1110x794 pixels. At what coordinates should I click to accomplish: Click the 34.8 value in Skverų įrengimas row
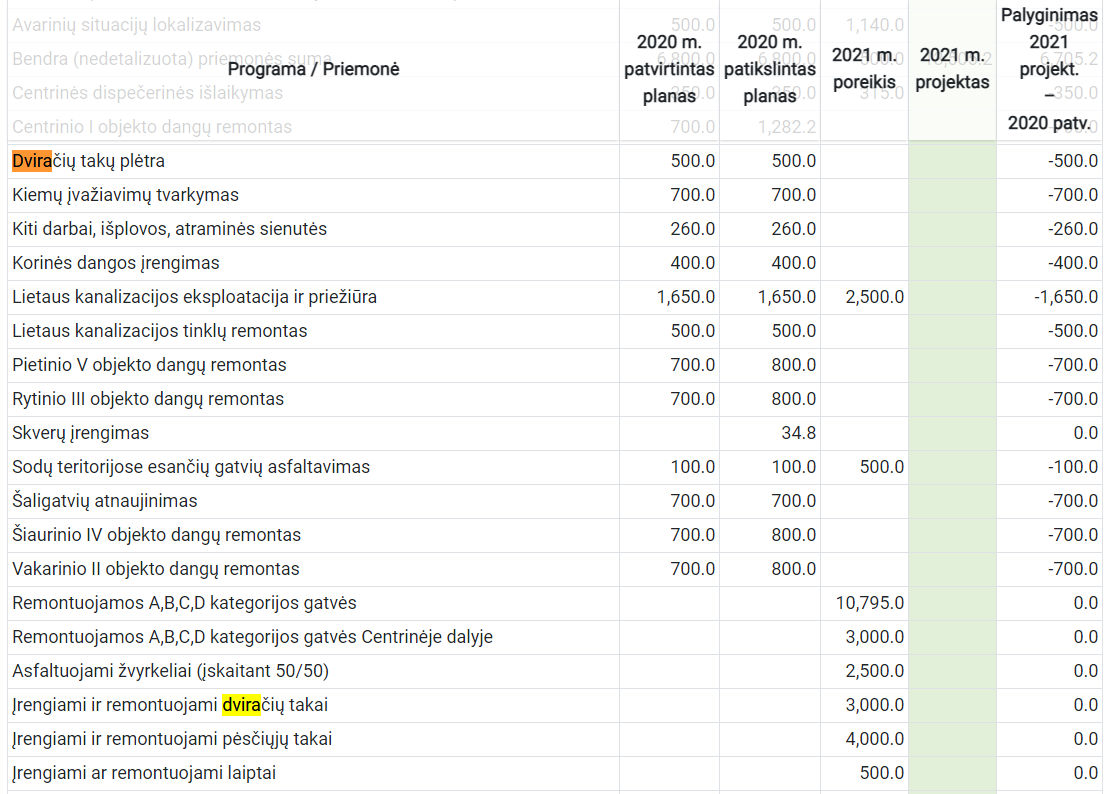(x=798, y=433)
